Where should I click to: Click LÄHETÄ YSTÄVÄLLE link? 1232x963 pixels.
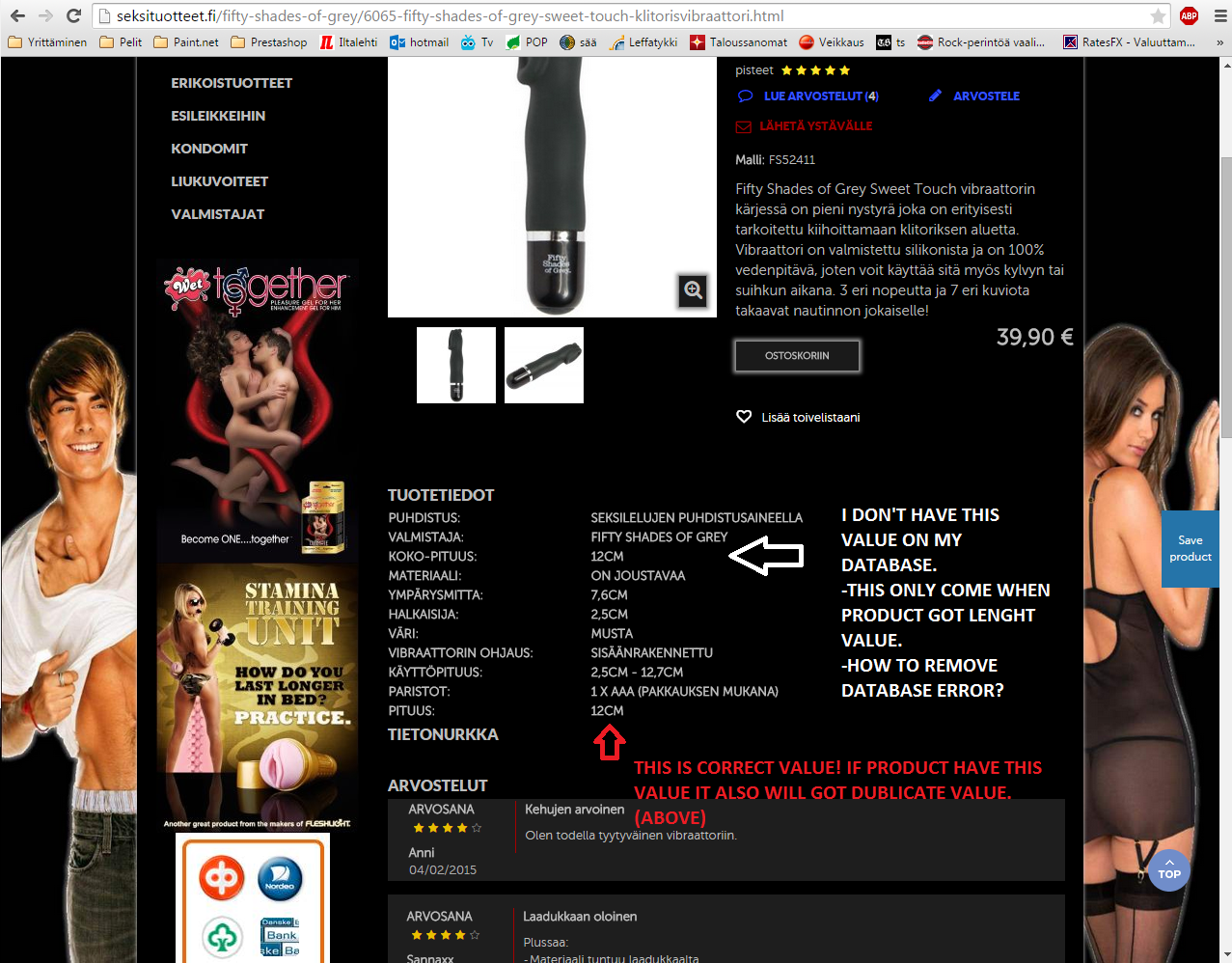tap(805, 126)
